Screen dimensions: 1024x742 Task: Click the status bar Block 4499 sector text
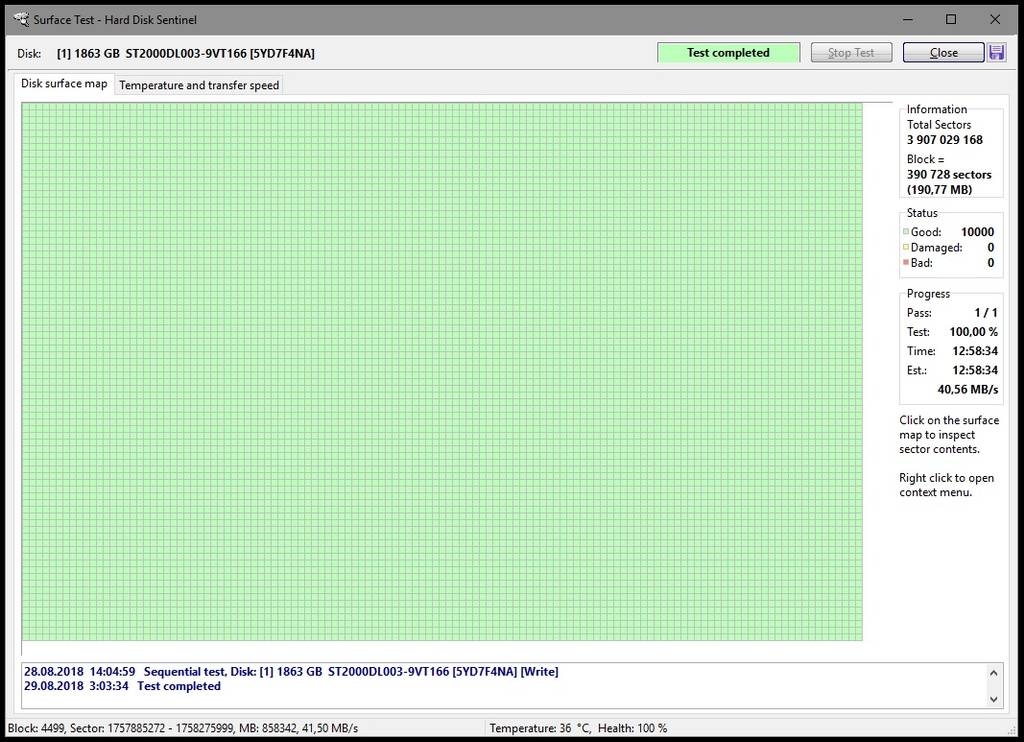tap(183, 728)
